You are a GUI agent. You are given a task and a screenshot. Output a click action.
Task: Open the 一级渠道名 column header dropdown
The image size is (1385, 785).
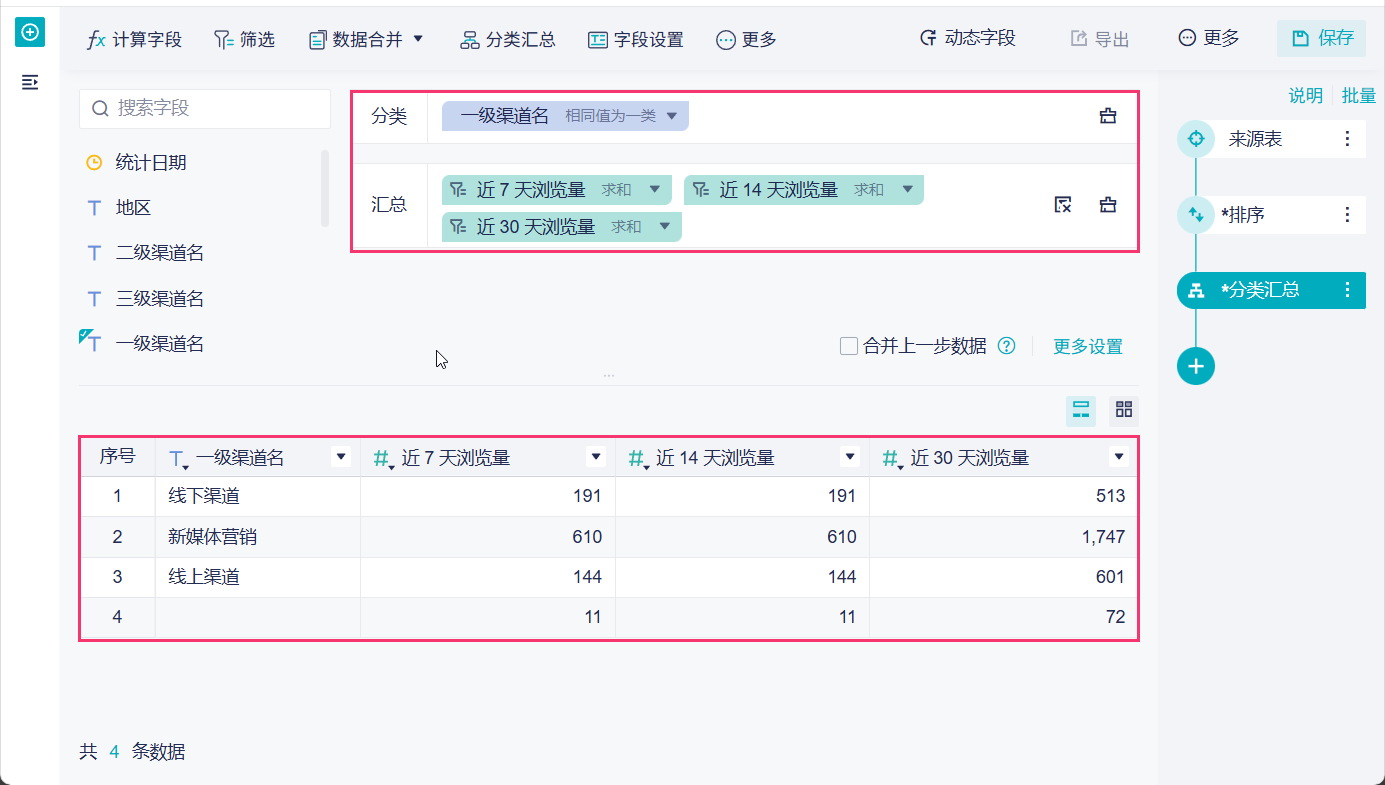point(341,457)
